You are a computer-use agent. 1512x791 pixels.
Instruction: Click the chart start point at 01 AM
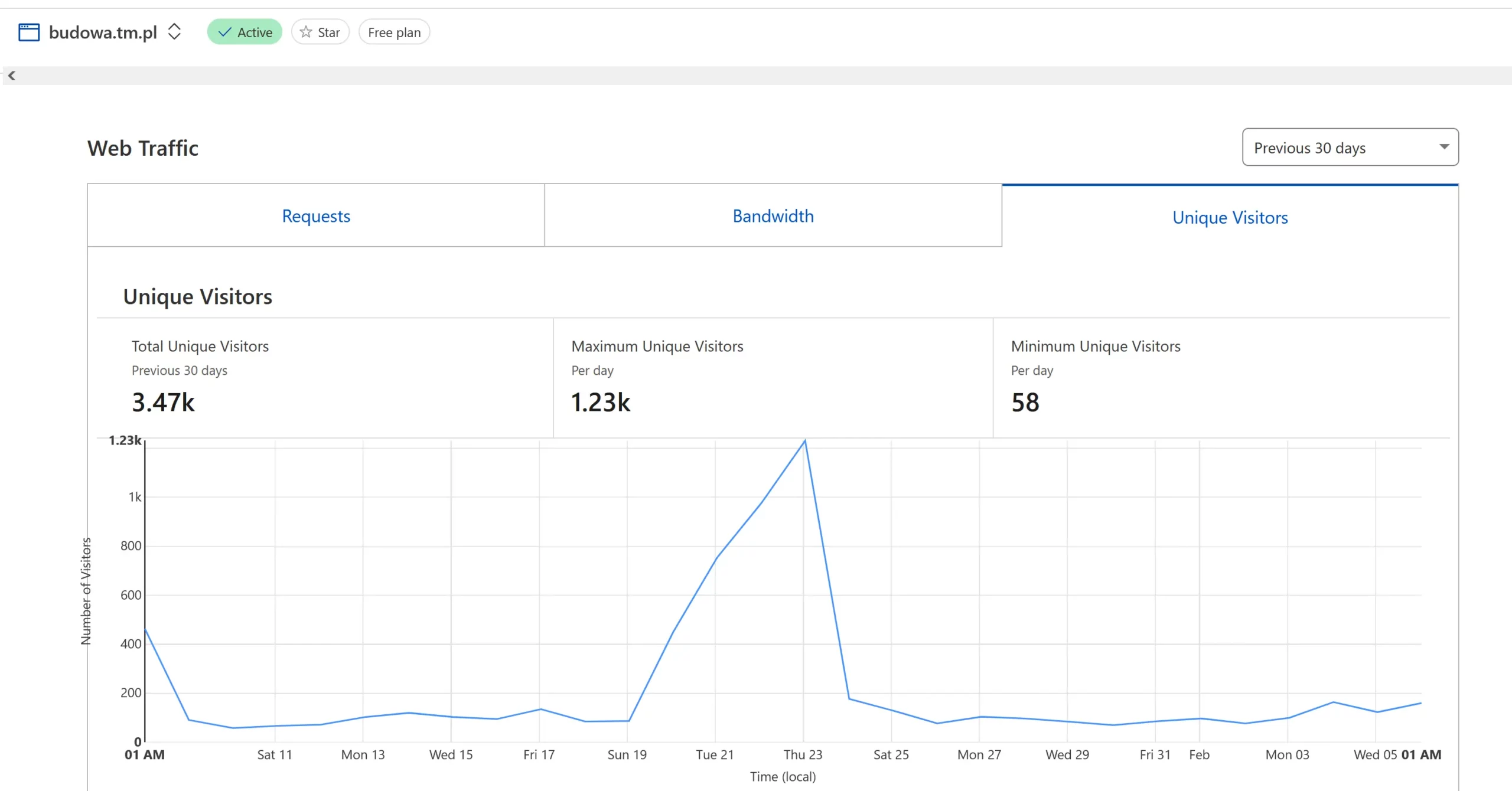[146, 630]
